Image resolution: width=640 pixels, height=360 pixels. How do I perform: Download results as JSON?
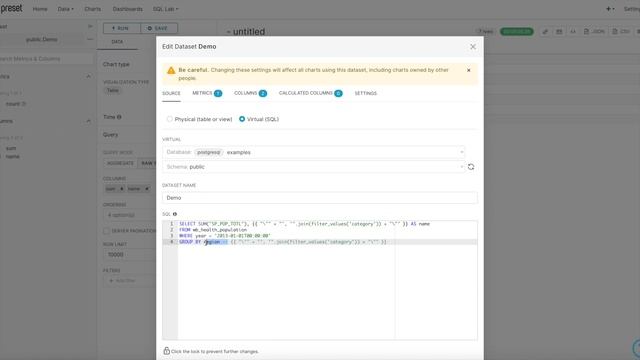point(594,31)
